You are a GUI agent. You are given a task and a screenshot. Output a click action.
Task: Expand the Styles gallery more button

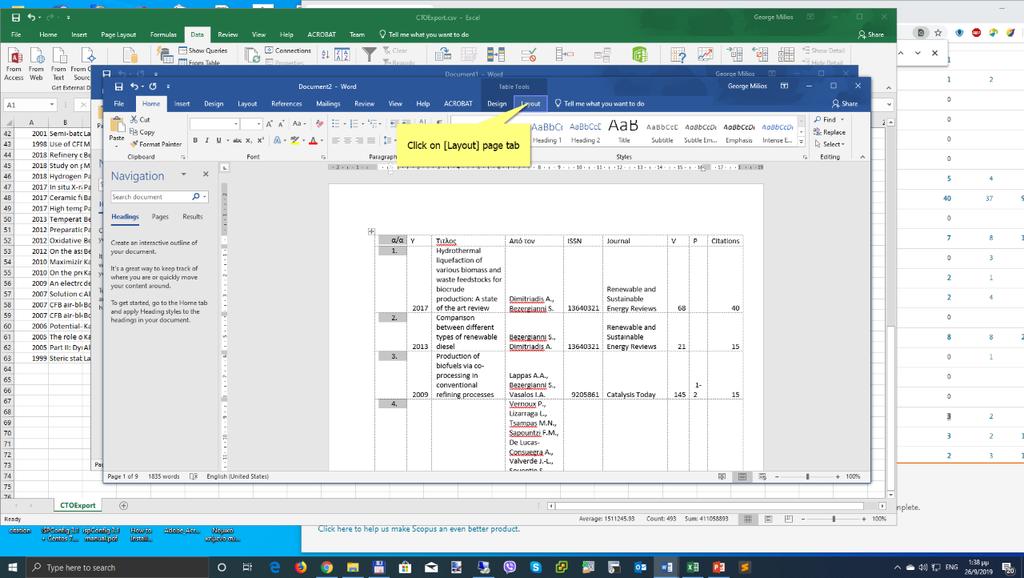coord(801,141)
